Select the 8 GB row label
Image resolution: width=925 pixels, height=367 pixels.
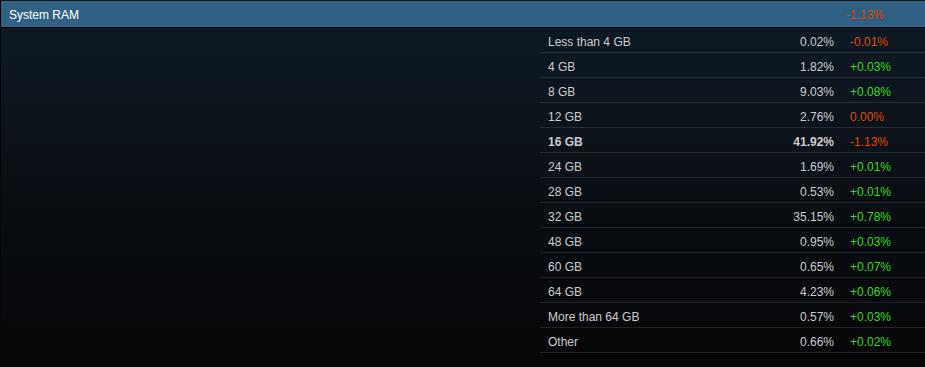click(x=561, y=92)
